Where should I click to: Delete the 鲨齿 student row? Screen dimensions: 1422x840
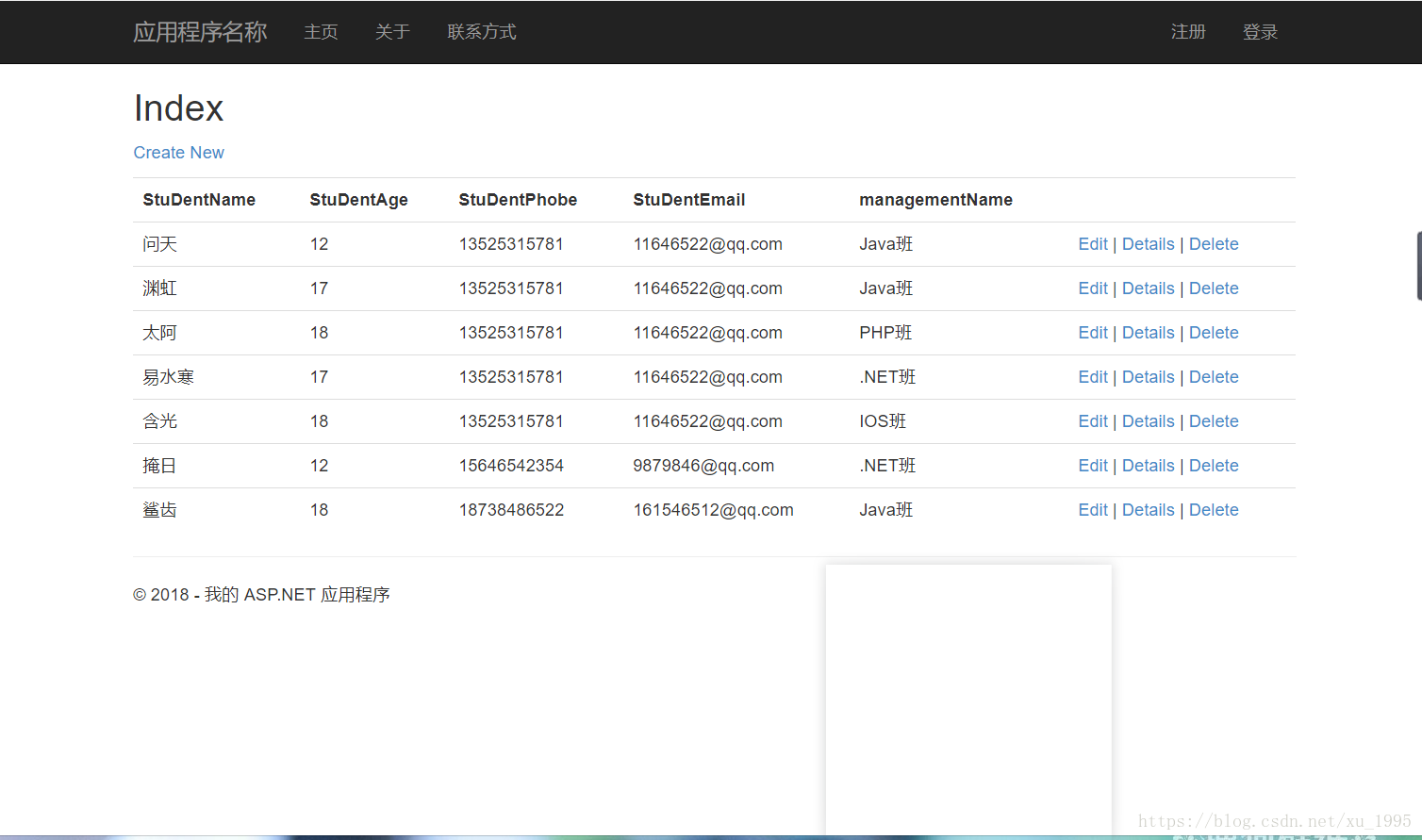coord(1214,510)
